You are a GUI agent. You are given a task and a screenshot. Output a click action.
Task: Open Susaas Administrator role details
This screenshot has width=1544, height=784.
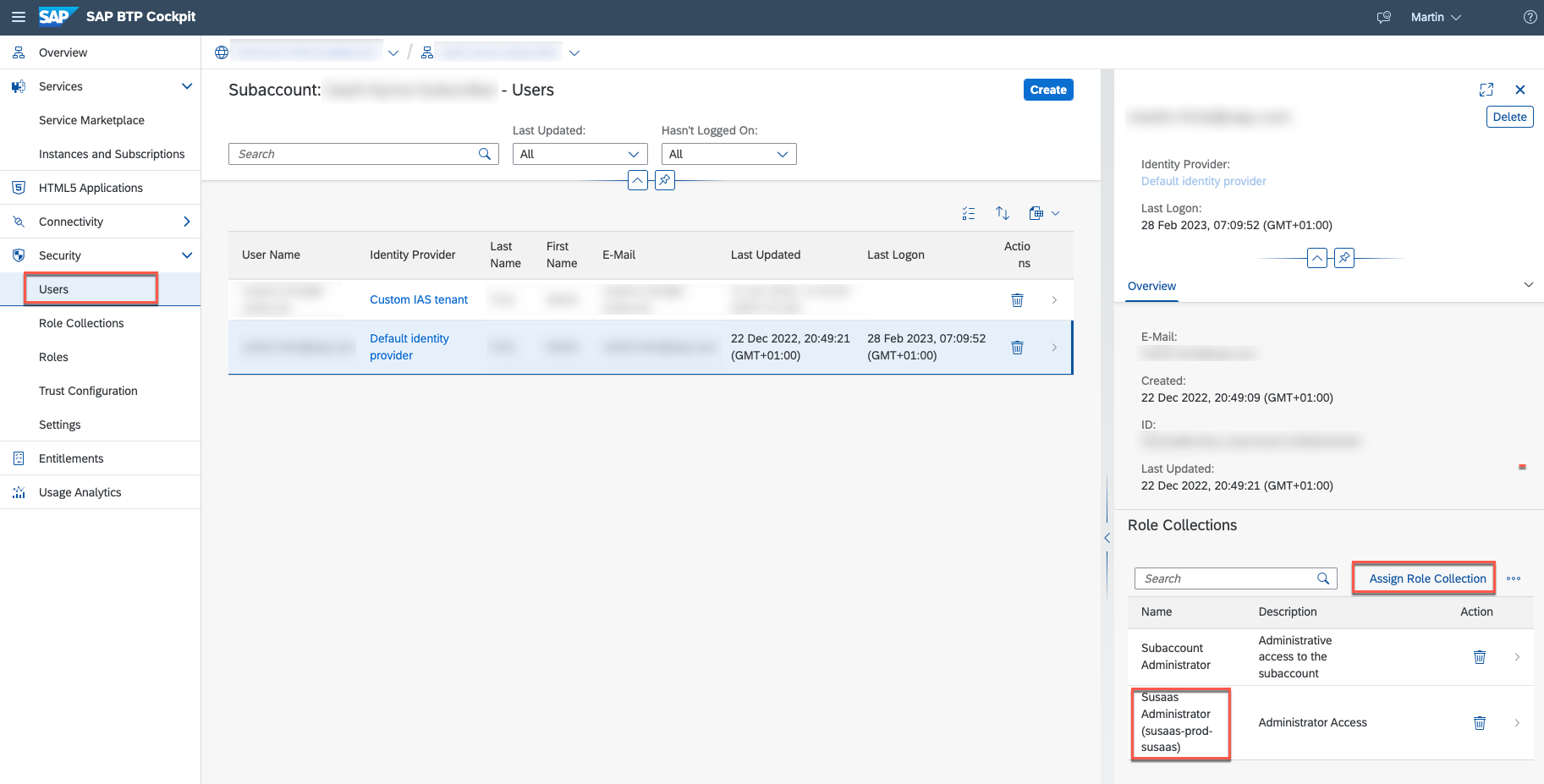click(1517, 723)
